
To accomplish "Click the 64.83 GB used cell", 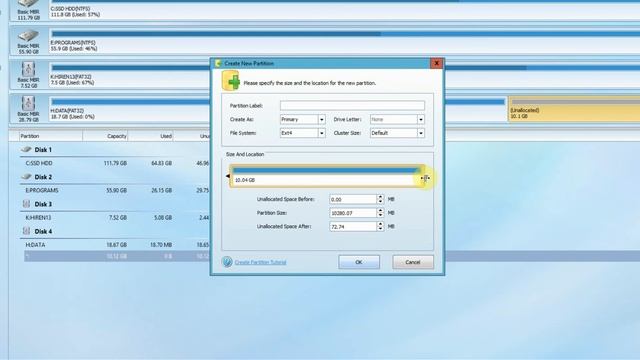I will point(161,163).
